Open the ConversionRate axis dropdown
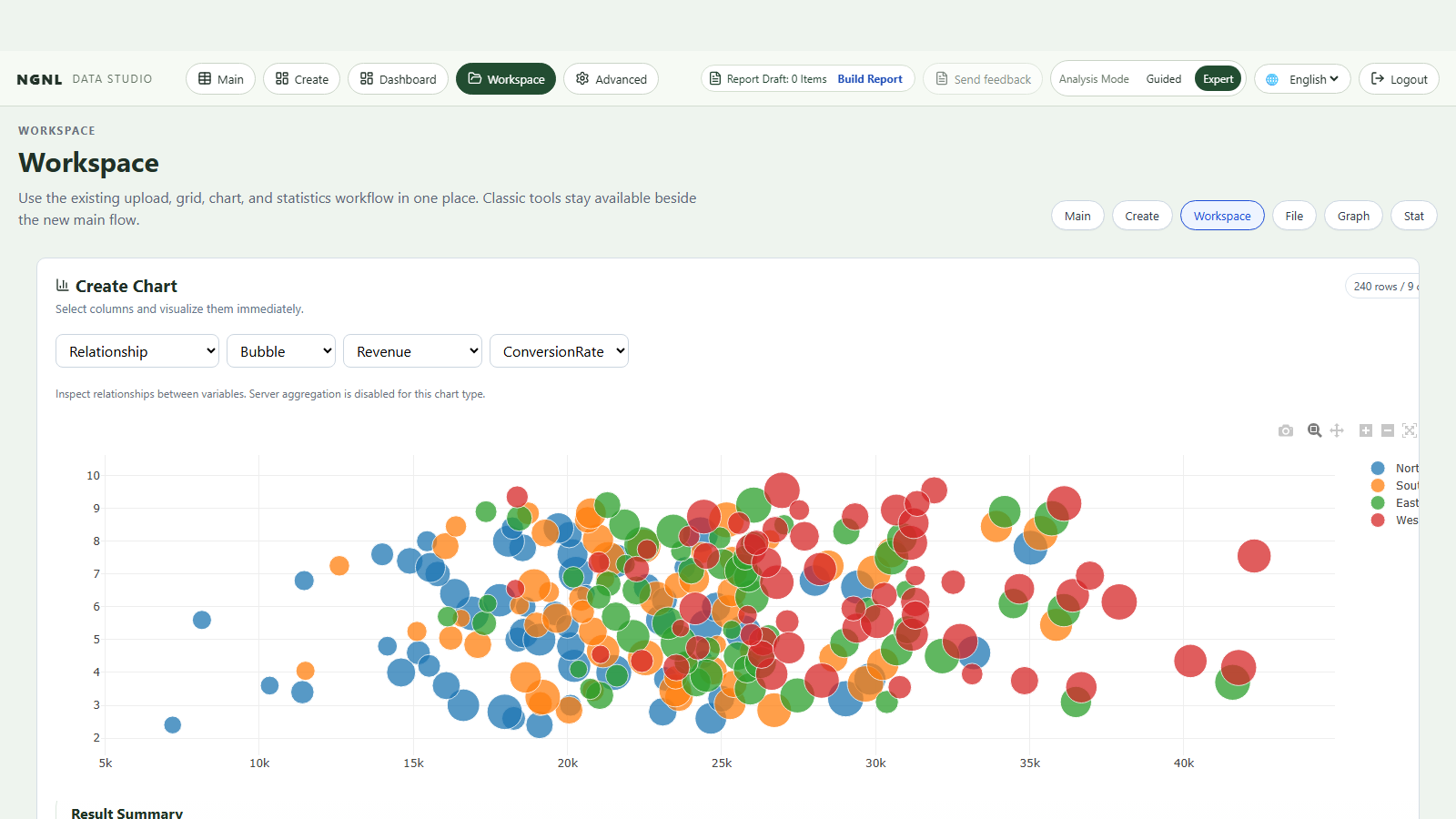1456x819 pixels. coord(559,351)
